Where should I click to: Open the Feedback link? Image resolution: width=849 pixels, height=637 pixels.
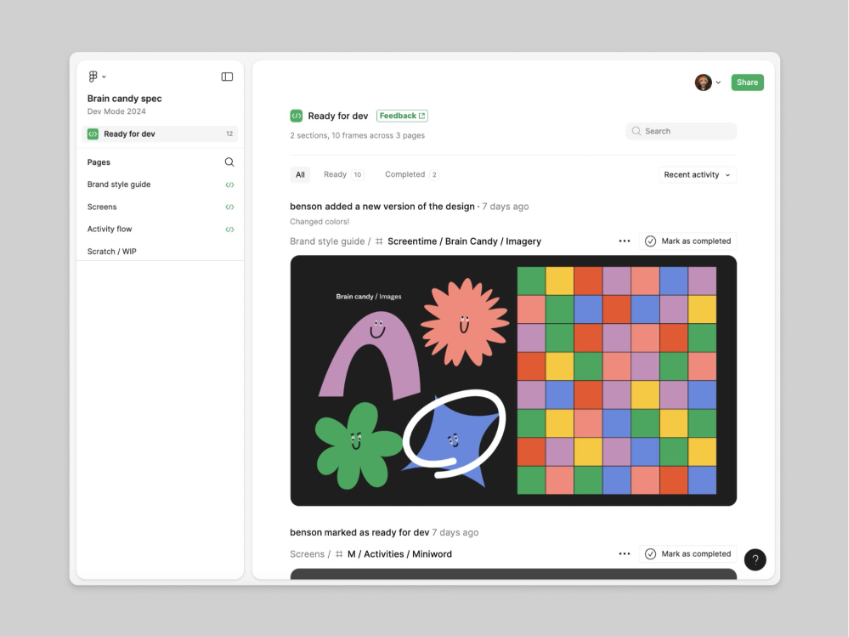click(401, 115)
